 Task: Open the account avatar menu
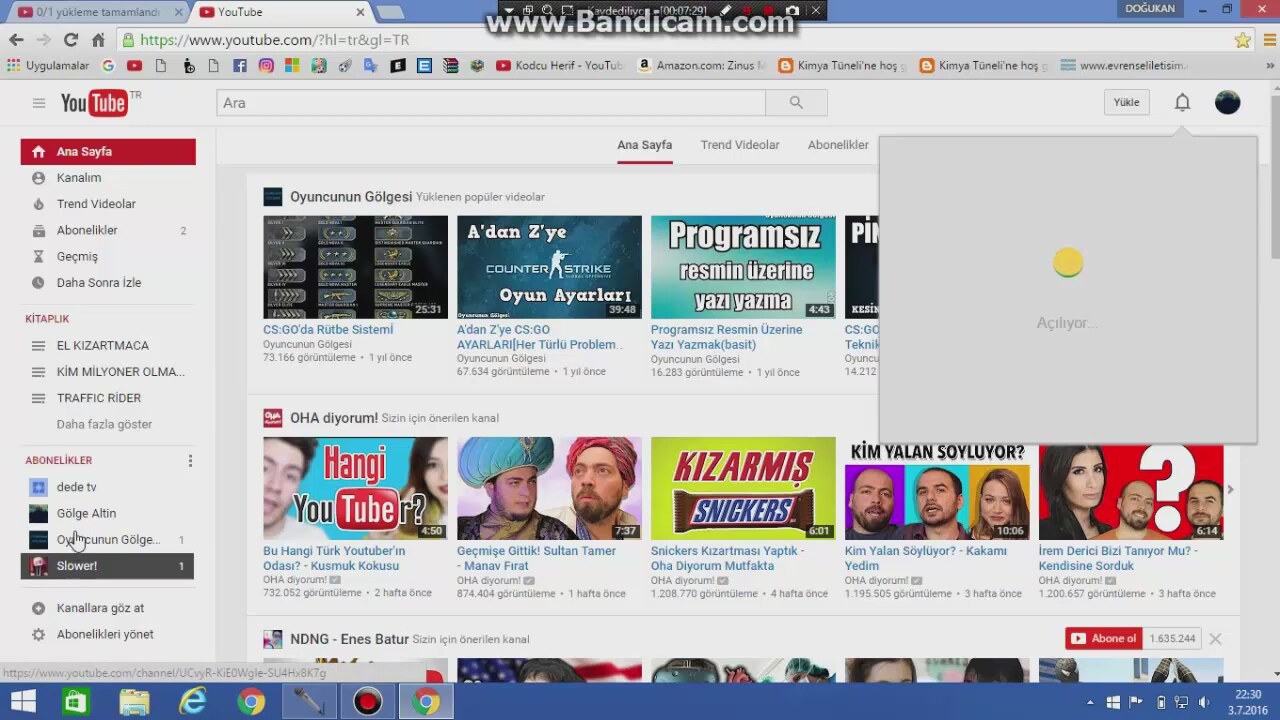(x=1227, y=102)
